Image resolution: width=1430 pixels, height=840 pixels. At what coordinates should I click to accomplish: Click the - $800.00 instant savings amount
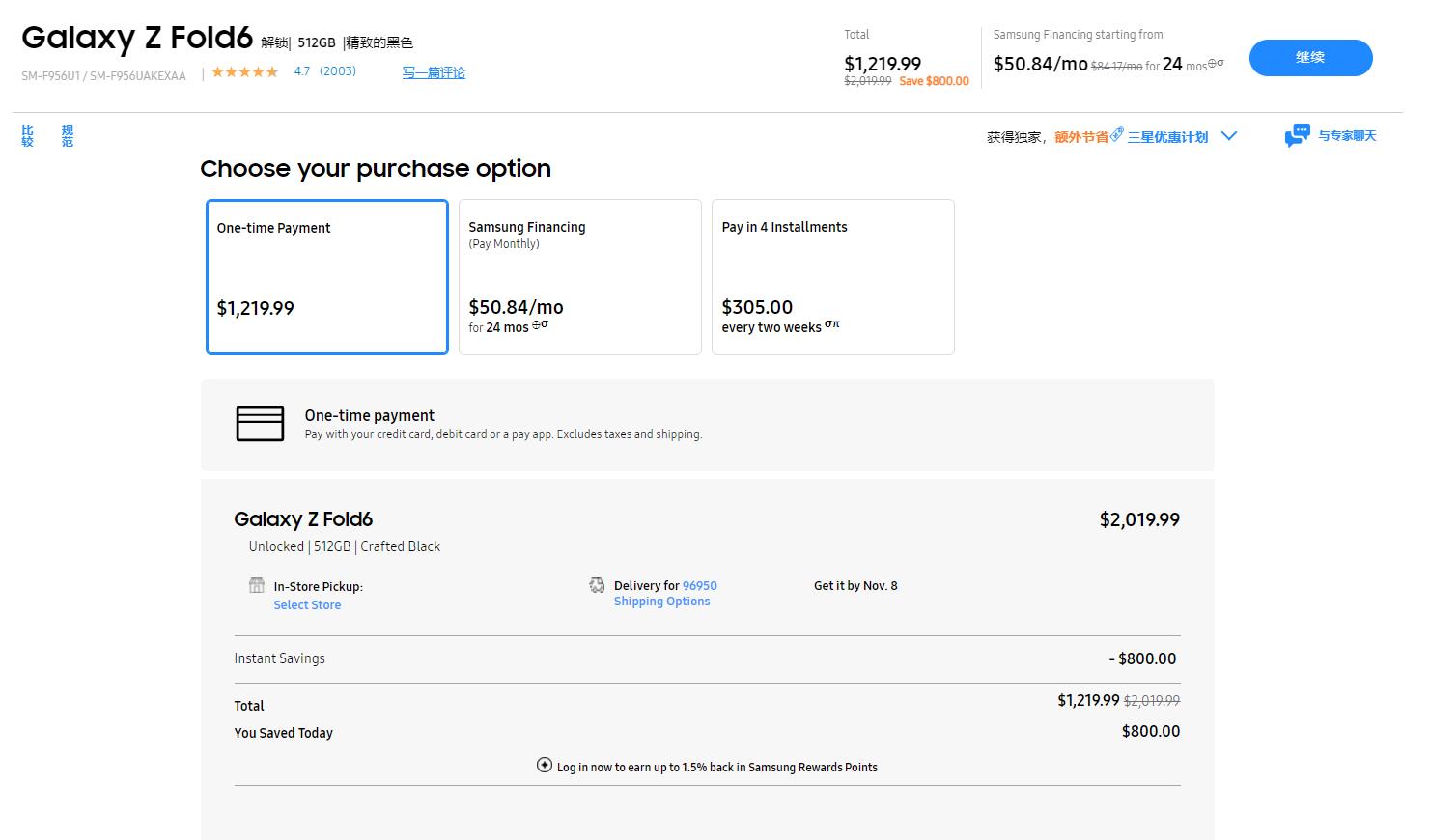point(1142,658)
